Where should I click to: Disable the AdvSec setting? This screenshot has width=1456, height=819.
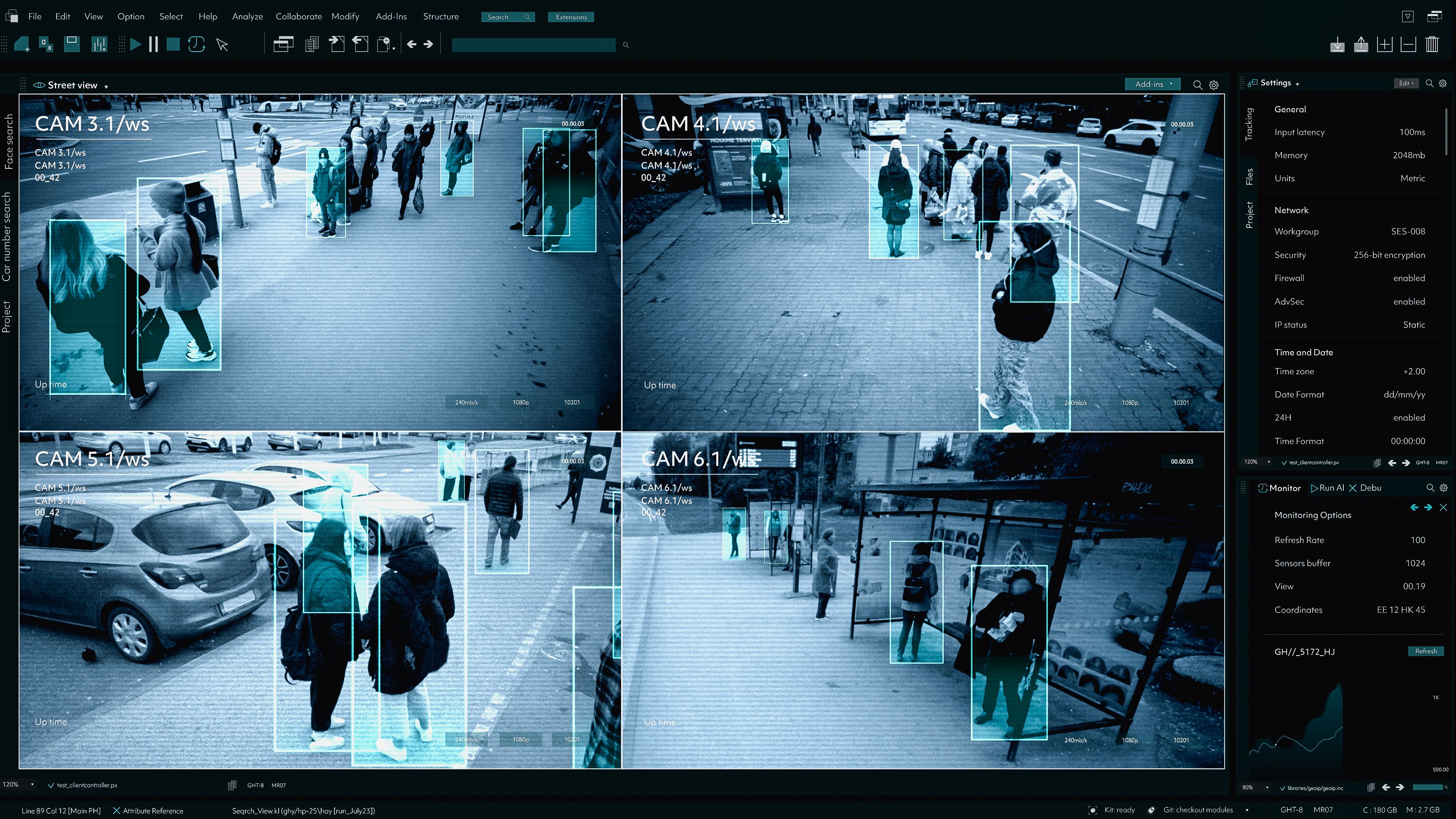pos(1409,301)
